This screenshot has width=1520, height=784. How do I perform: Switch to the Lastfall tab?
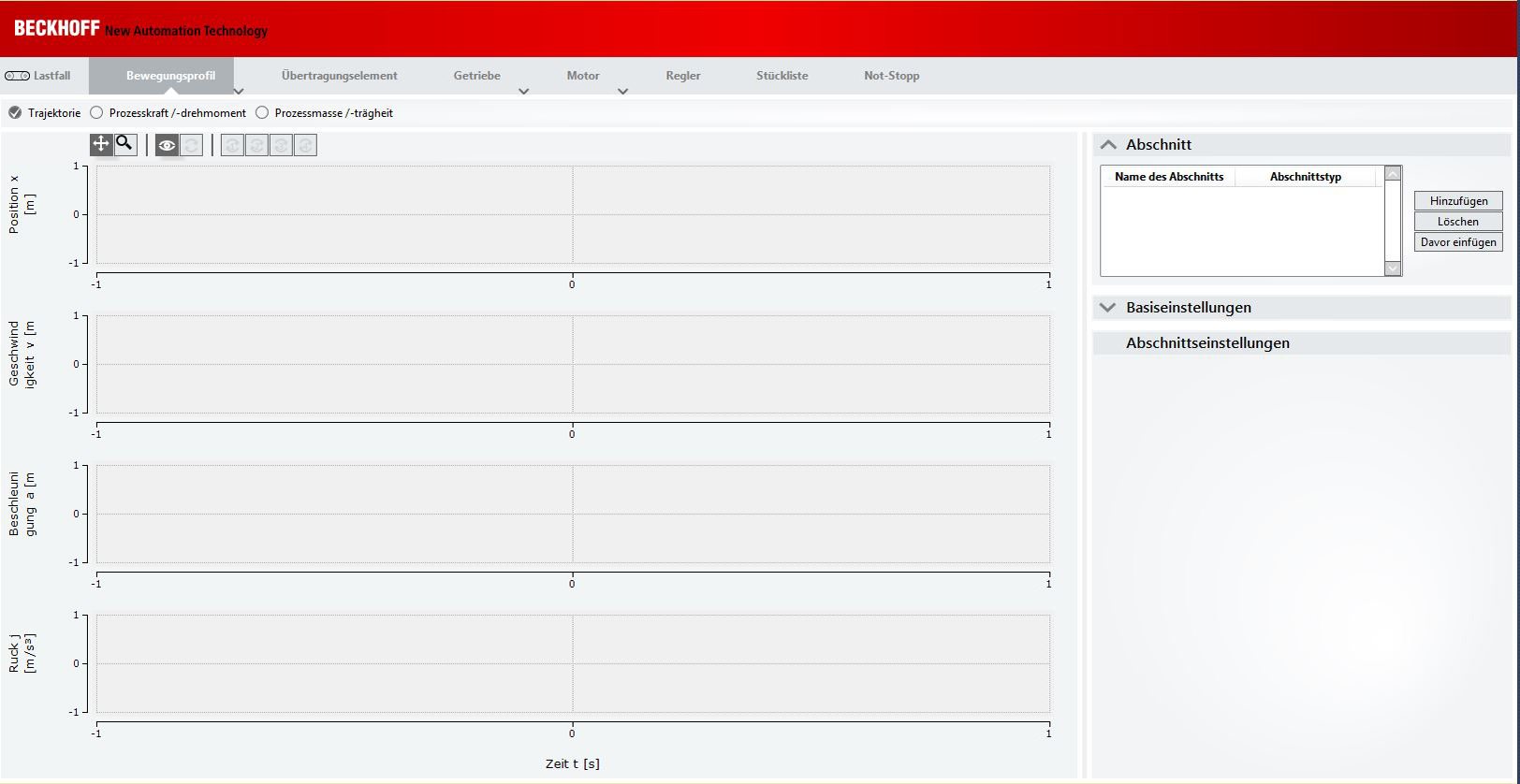point(51,76)
